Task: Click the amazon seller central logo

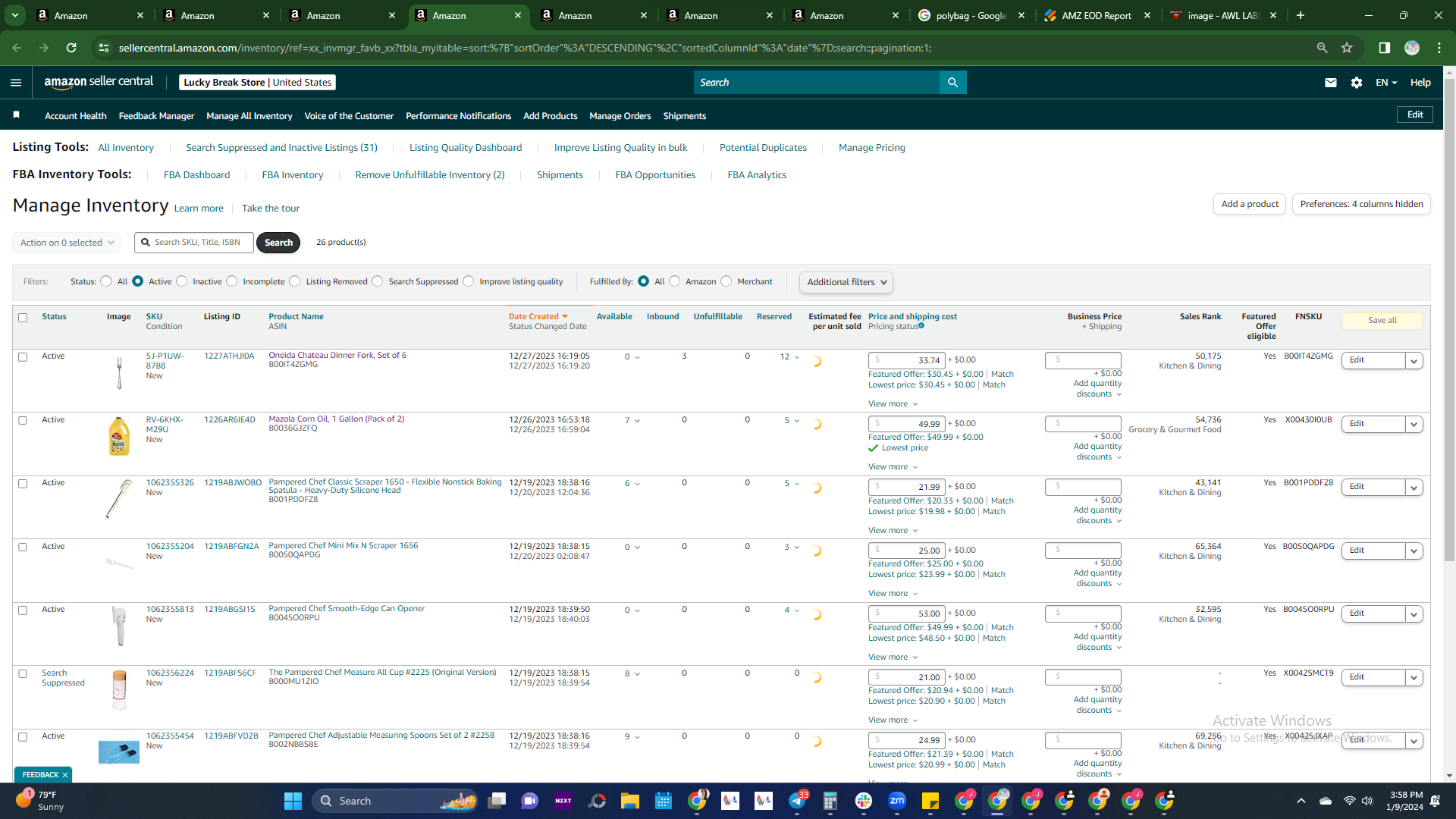Action: pos(99,82)
